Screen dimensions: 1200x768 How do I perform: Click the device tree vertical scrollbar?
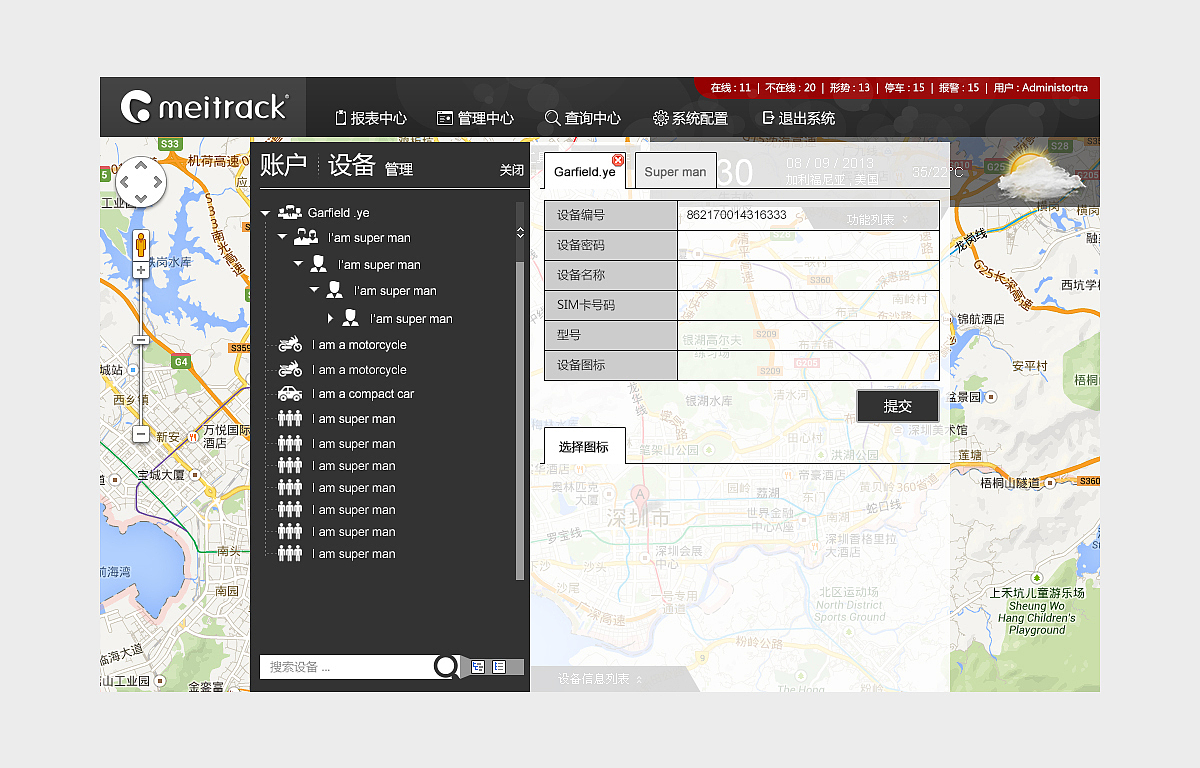[x=520, y=420]
